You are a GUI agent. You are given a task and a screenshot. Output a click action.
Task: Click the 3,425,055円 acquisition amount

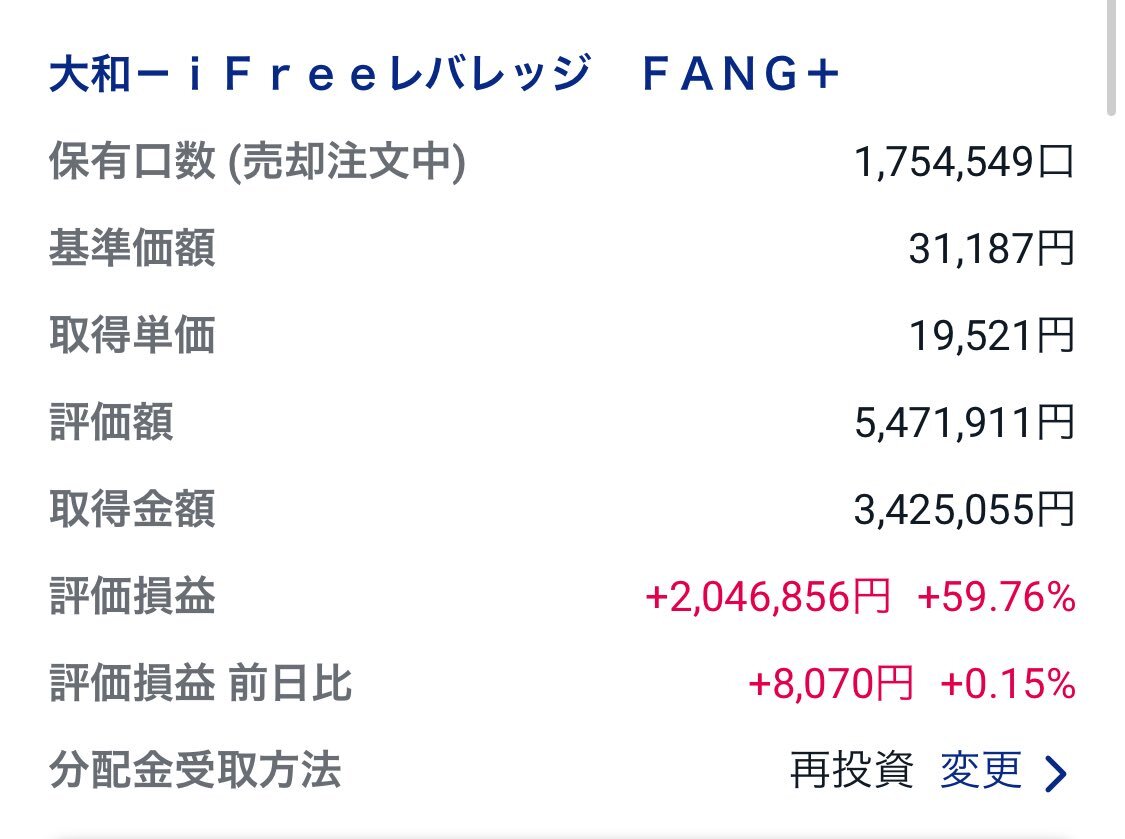(964, 510)
